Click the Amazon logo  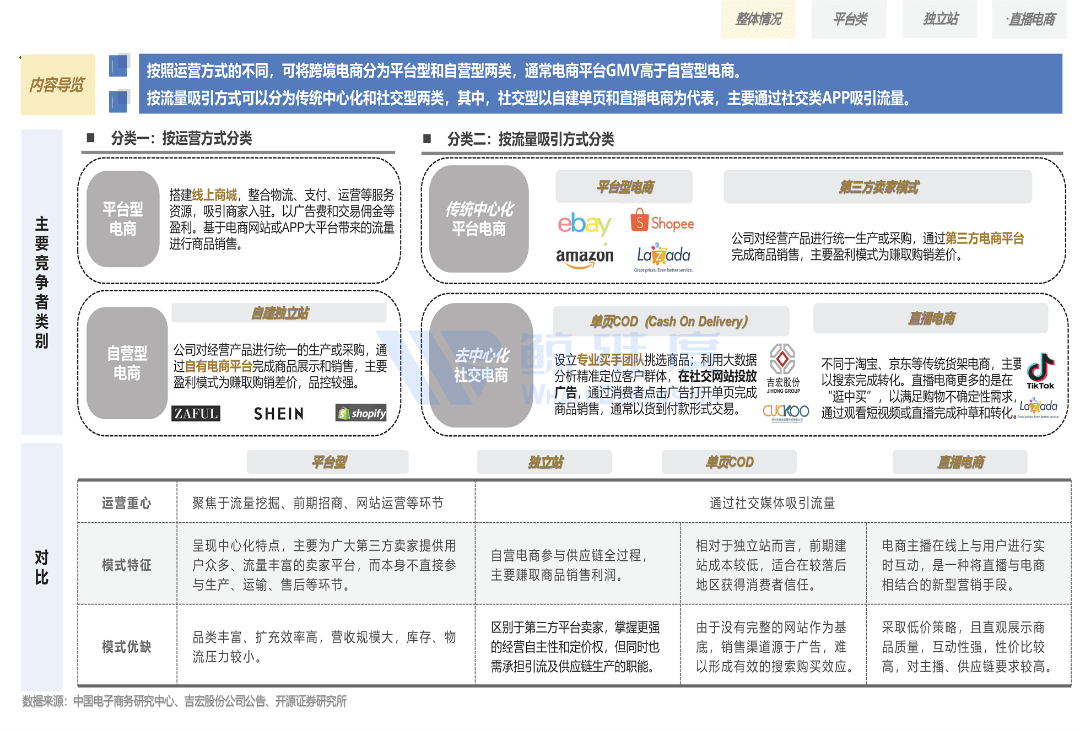tap(585, 257)
